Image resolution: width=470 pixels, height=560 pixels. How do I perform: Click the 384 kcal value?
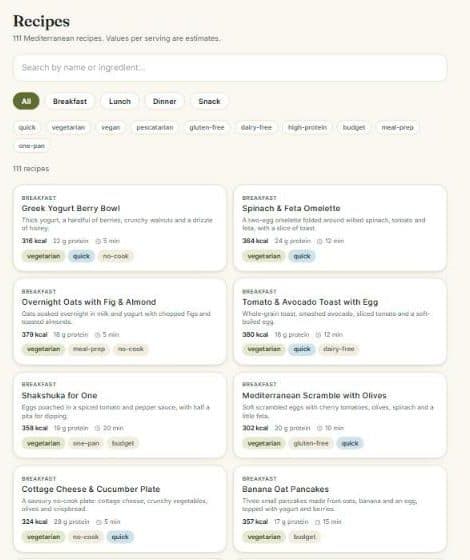point(255,241)
